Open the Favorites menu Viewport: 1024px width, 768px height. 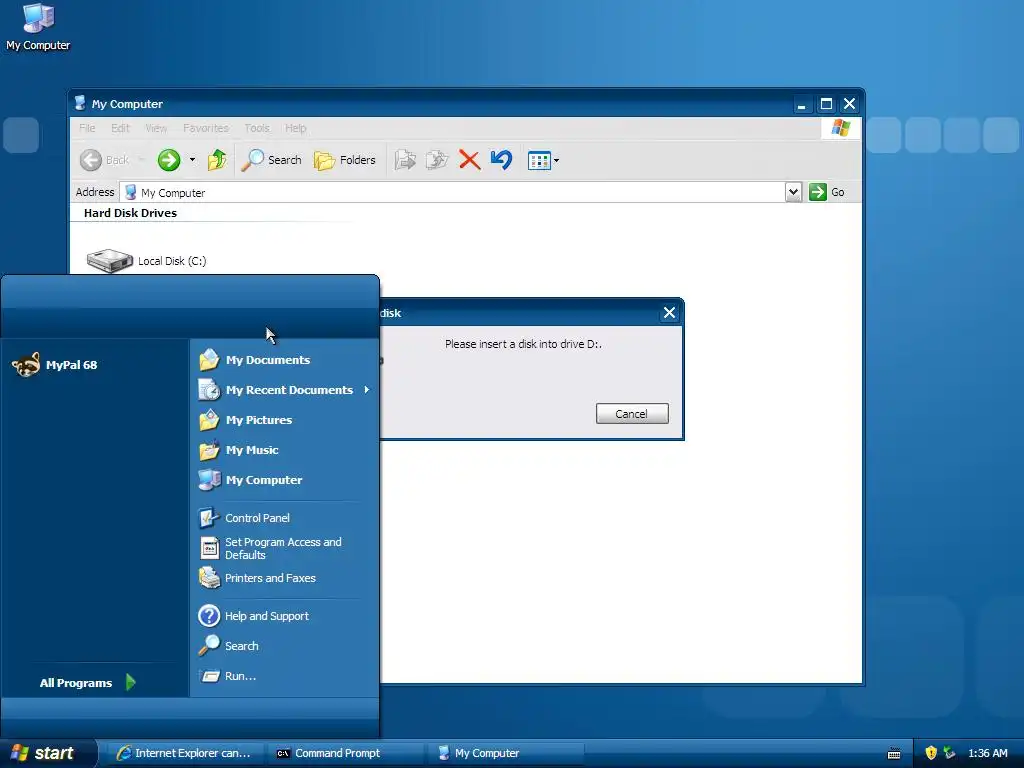coord(206,128)
